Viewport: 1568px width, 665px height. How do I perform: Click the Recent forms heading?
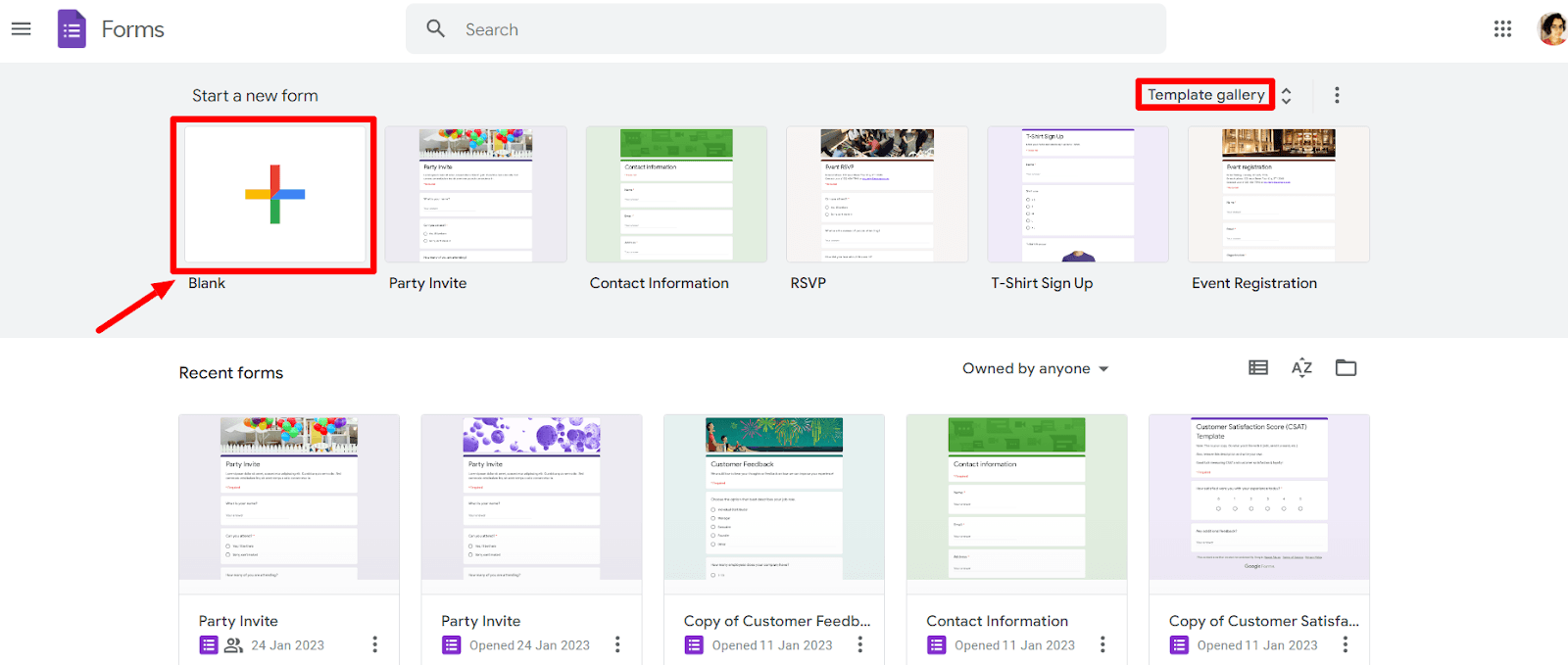tap(231, 373)
